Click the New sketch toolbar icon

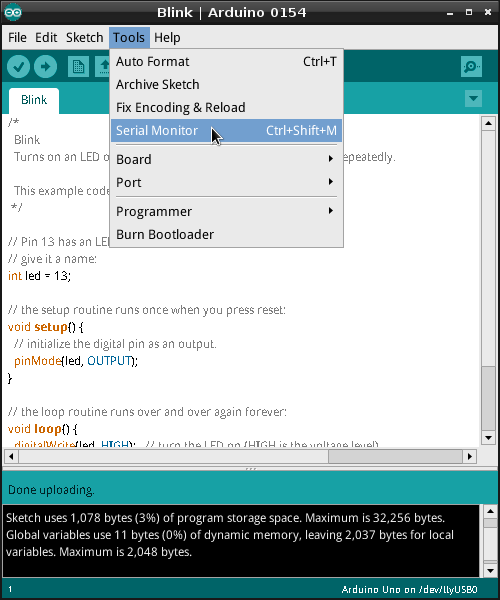[x=78, y=67]
